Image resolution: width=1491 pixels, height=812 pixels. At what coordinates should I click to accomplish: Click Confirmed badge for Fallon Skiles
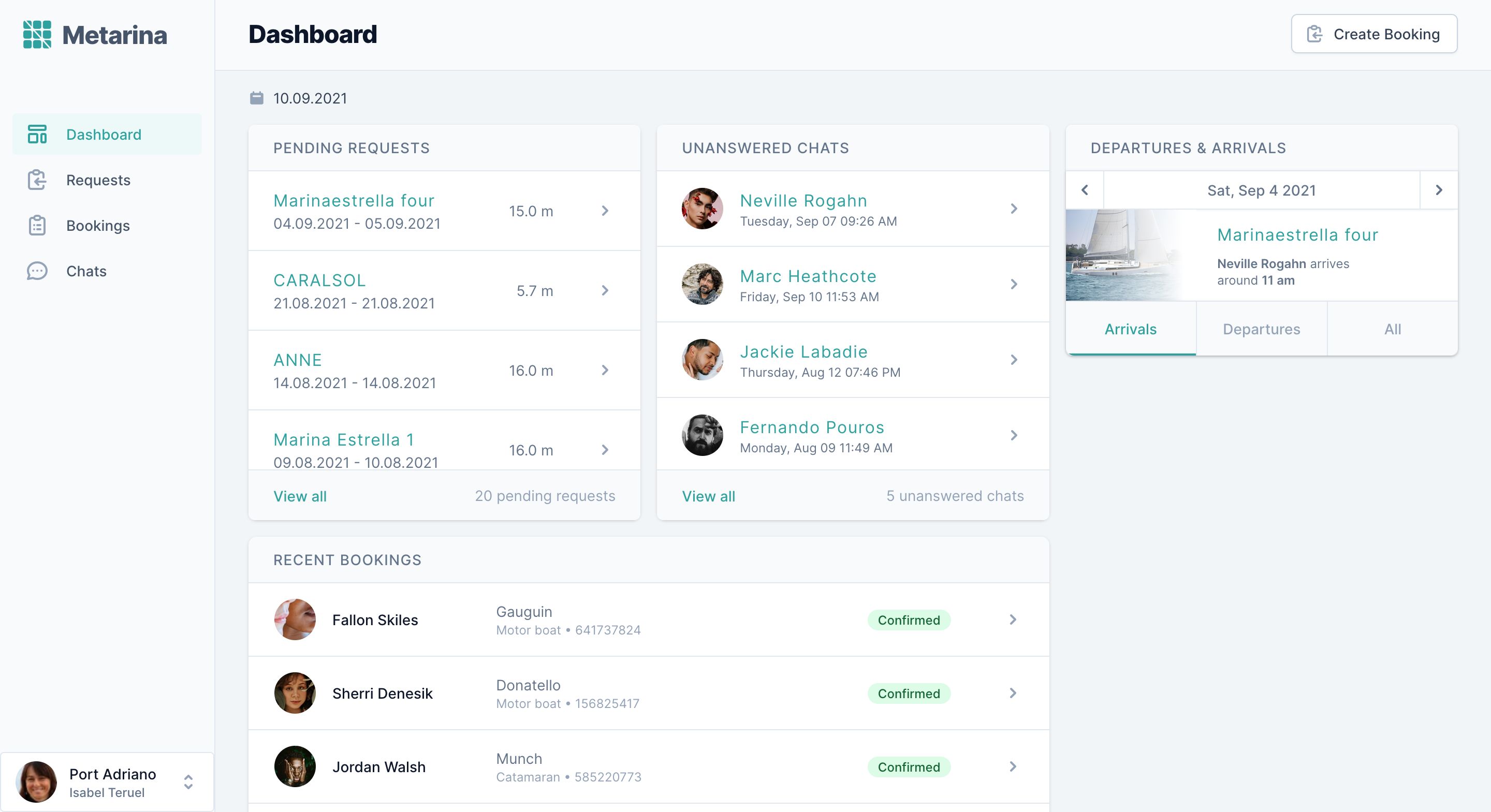(x=909, y=620)
